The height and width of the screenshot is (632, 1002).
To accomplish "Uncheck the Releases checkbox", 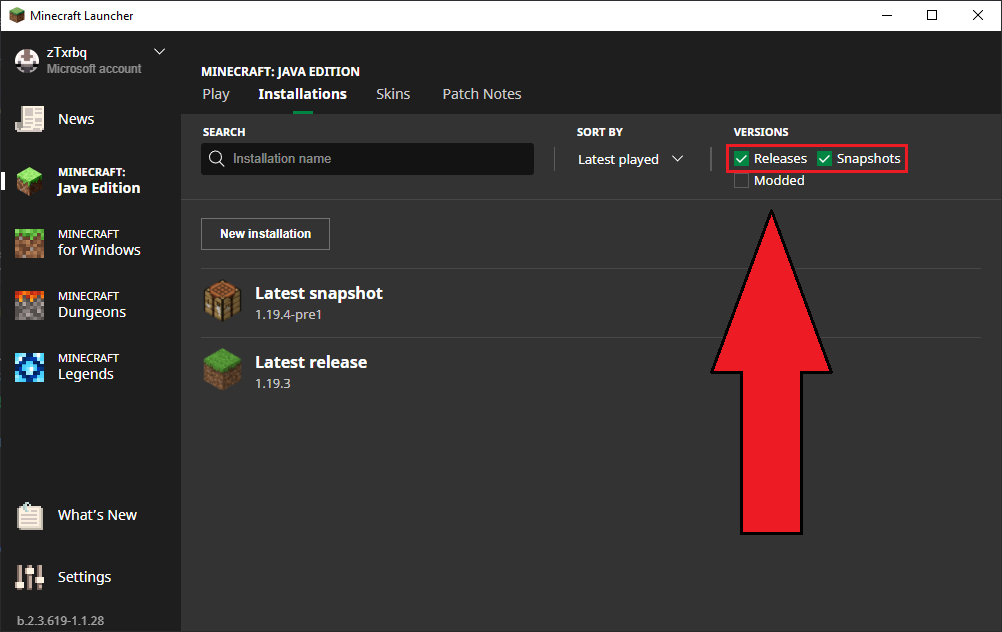I will pos(741,158).
